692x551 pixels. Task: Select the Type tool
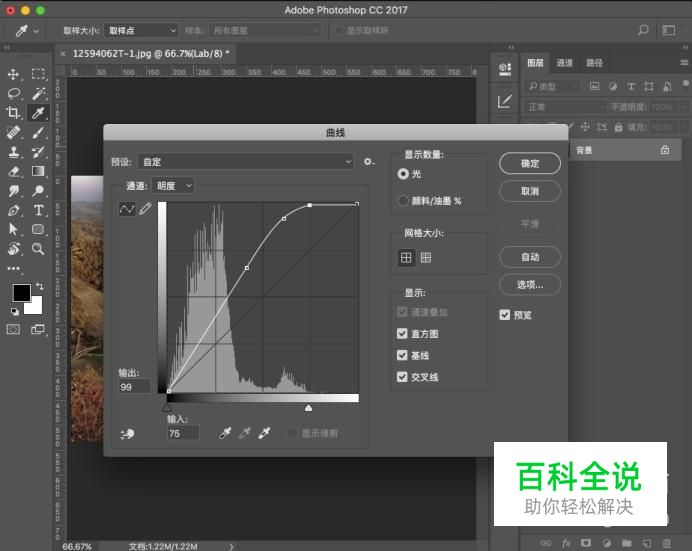(38, 210)
